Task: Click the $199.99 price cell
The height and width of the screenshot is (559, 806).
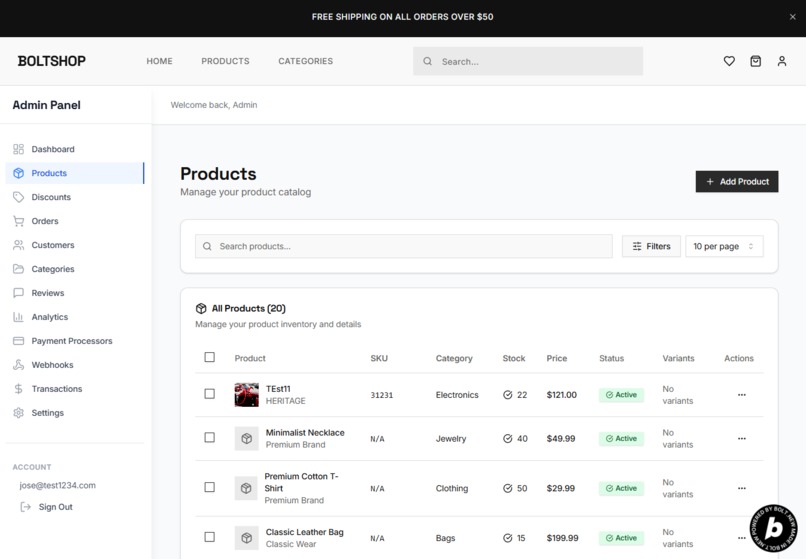Action: coord(562,538)
